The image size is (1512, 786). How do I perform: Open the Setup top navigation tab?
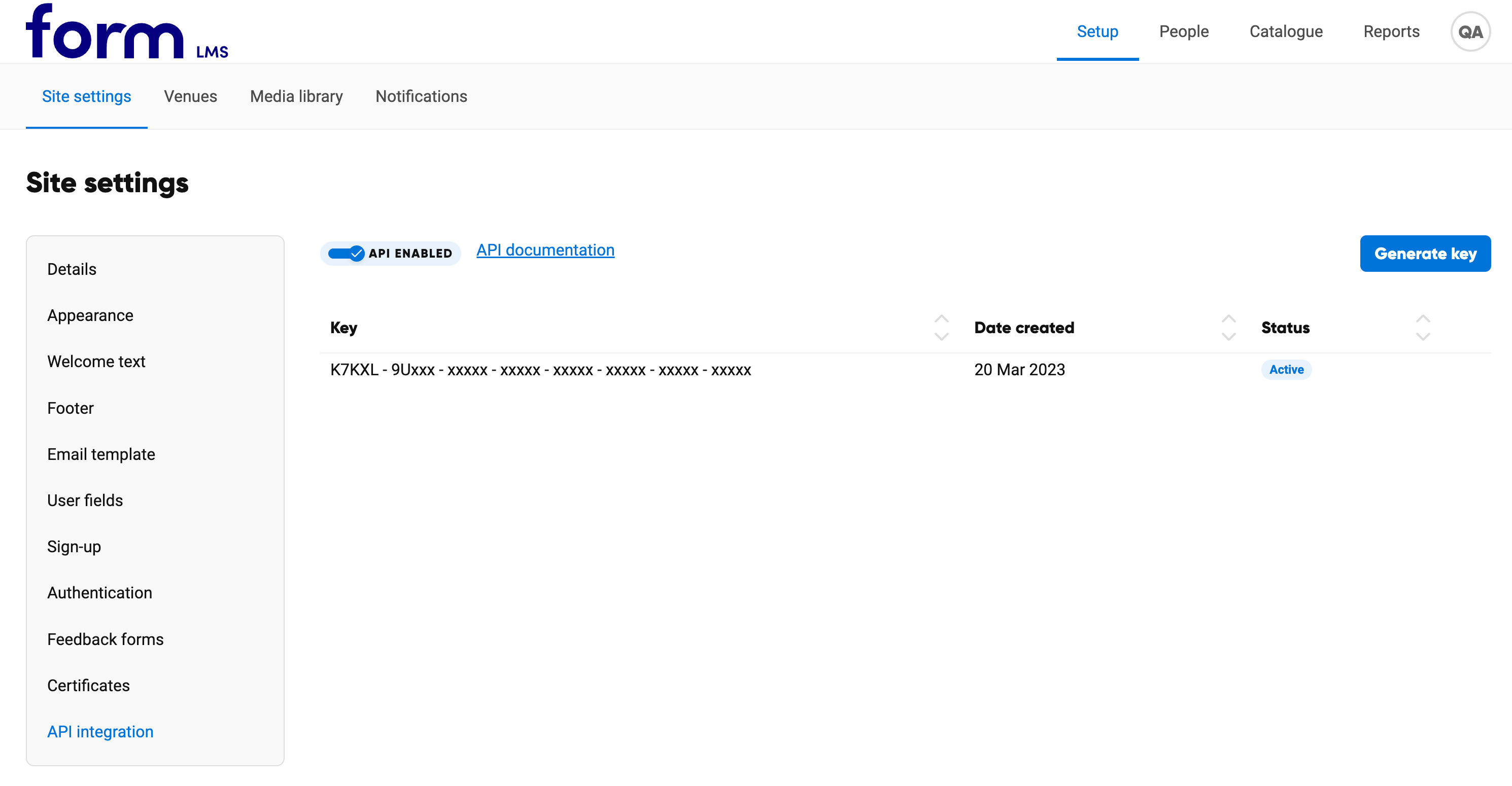(1097, 31)
